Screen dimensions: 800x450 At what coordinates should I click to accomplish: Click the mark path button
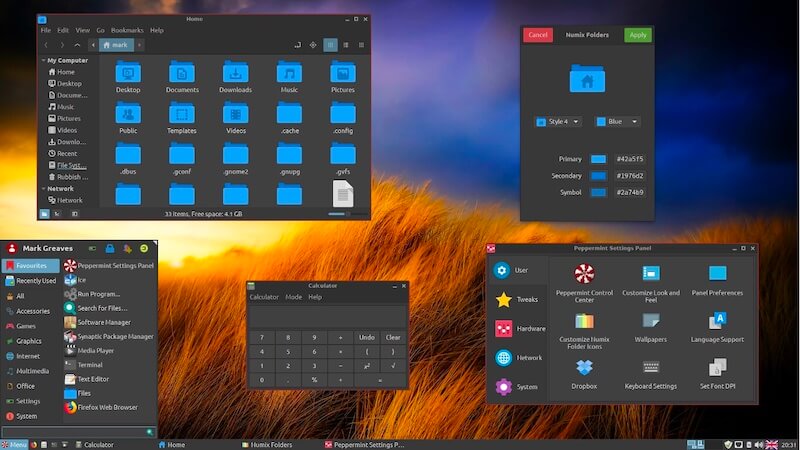(x=116, y=45)
